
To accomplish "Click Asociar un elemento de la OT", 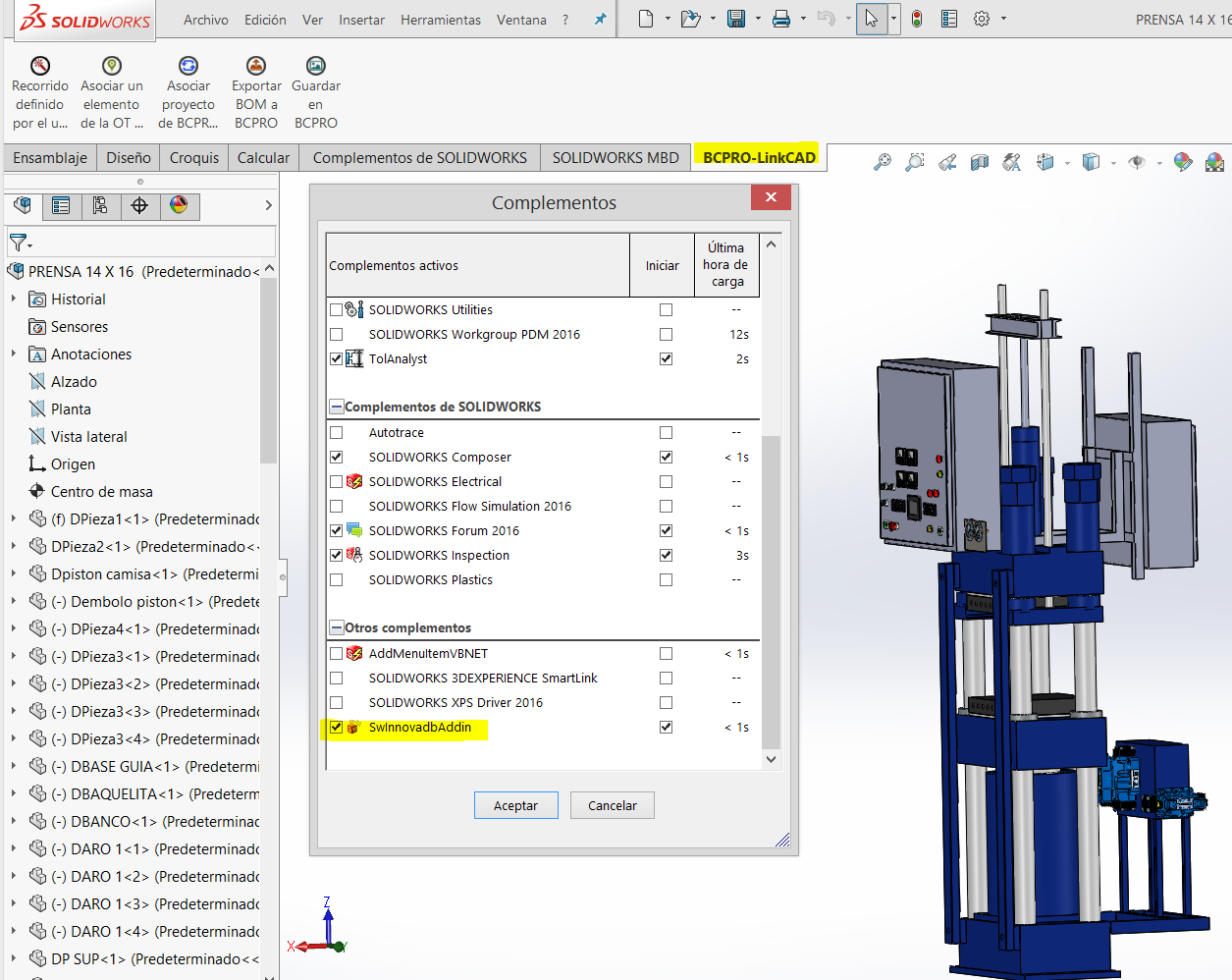I will [x=112, y=93].
